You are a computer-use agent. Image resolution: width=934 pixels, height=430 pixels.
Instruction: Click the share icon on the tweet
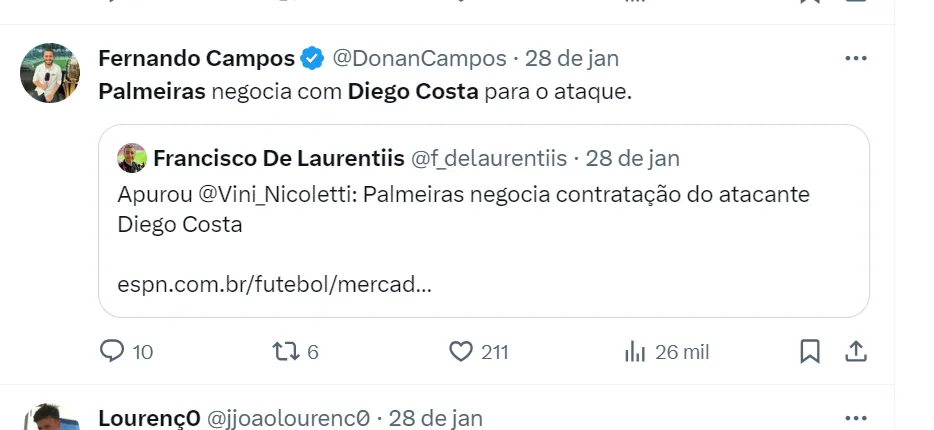856,351
